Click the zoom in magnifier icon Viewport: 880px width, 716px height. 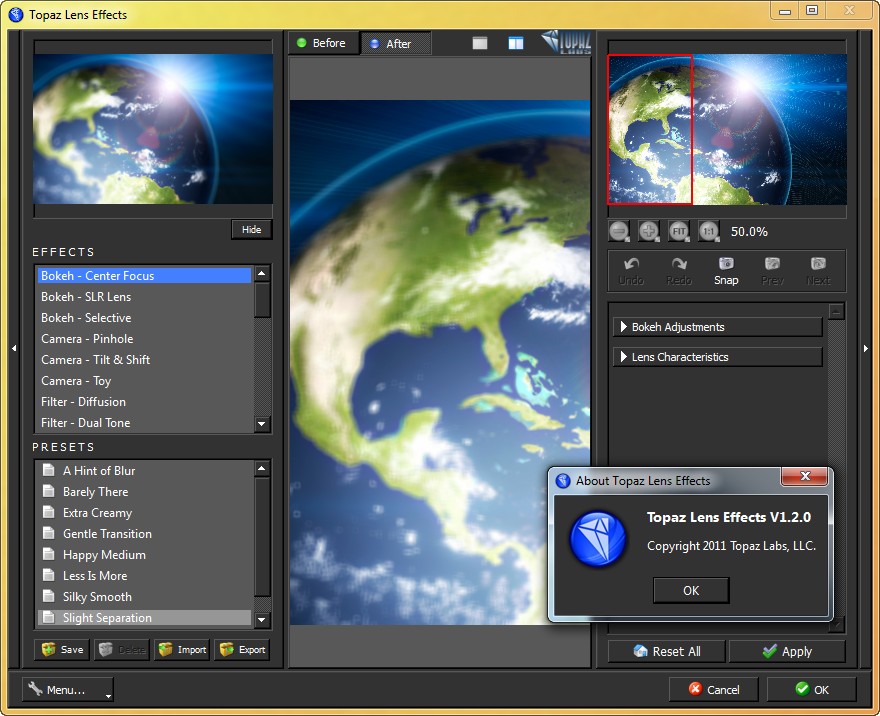tap(649, 231)
